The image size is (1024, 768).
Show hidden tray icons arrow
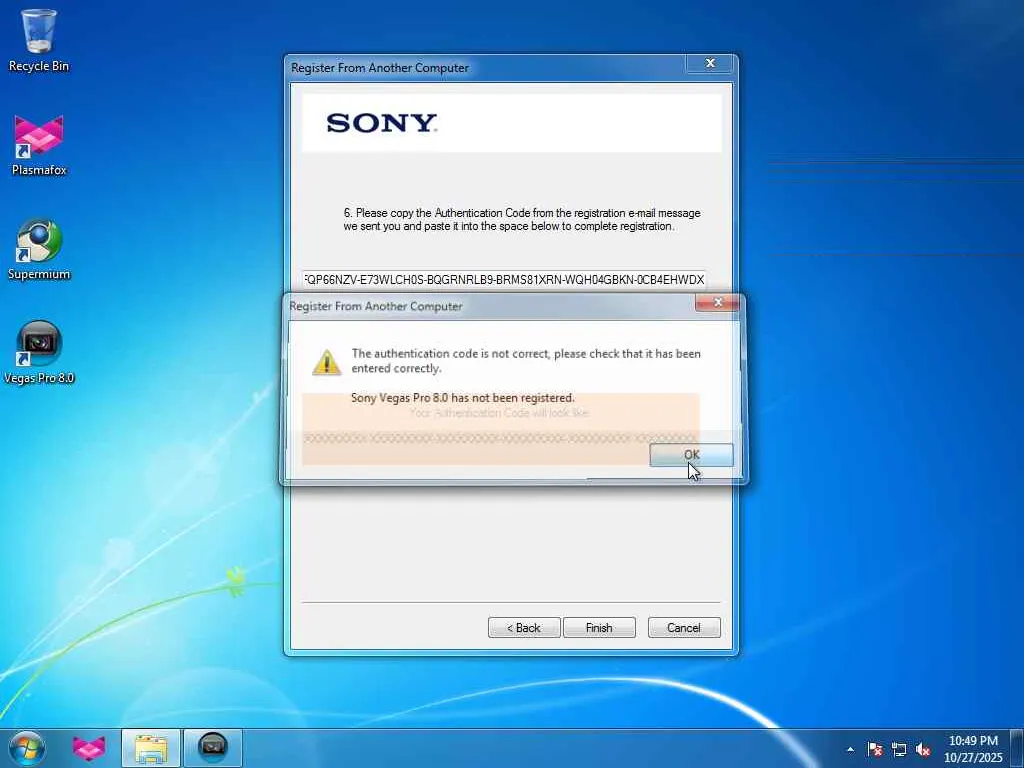click(x=850, y=750)
